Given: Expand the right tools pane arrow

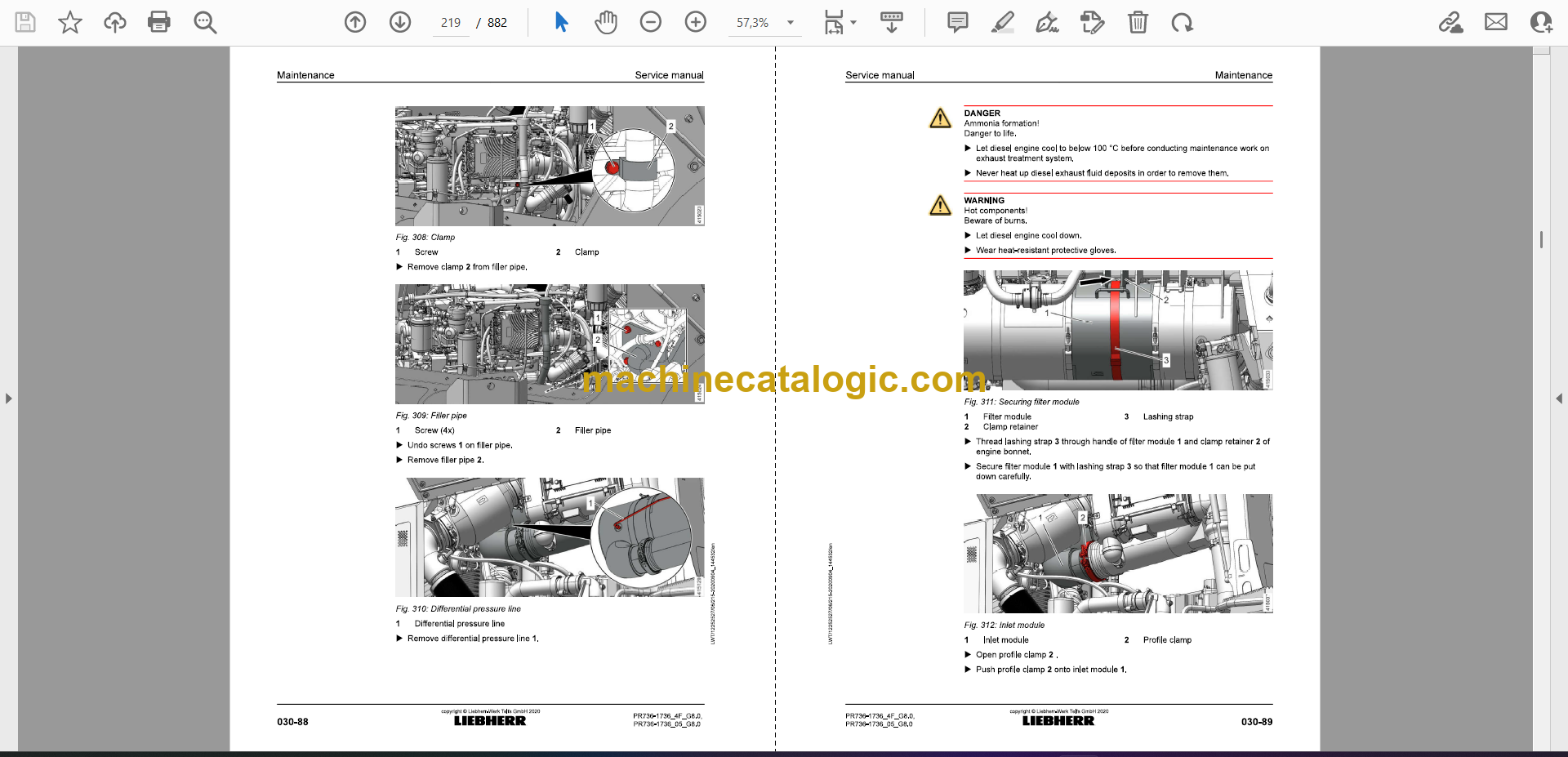Looking at the screenshot, I should pos(1559,399).
